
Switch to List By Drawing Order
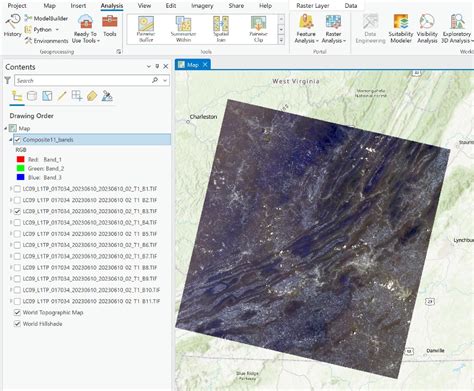pos(17,96)
